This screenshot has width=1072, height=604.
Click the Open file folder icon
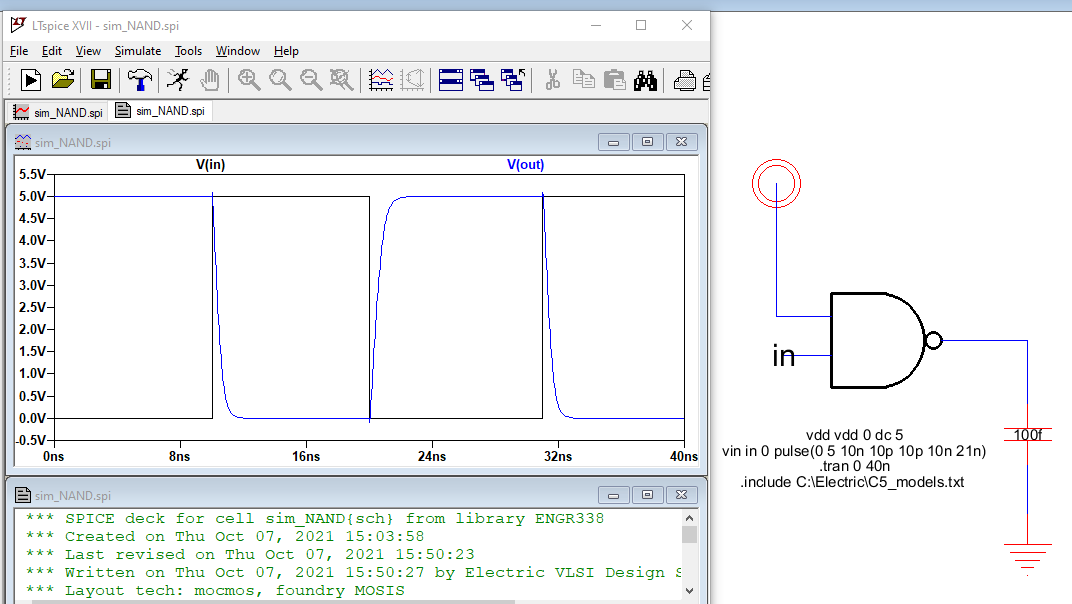click(62, 80)
